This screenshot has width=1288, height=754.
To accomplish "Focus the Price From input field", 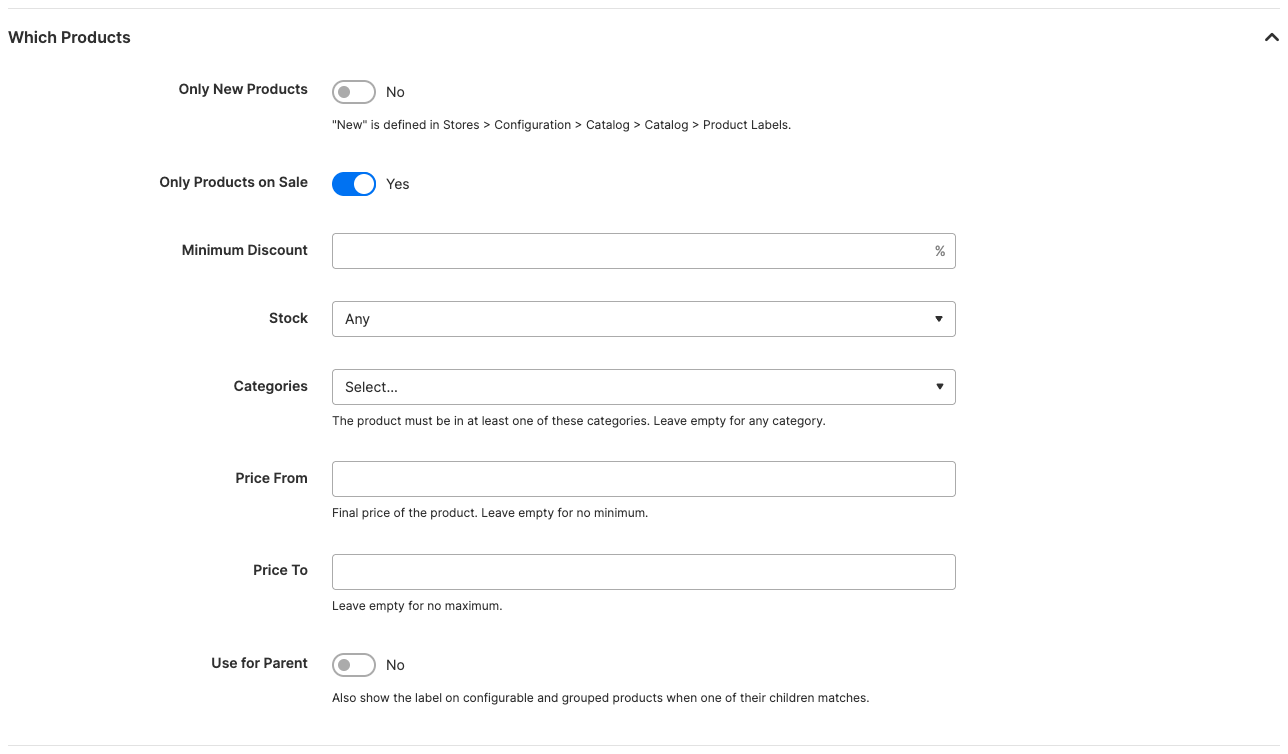I will (644, 479).
